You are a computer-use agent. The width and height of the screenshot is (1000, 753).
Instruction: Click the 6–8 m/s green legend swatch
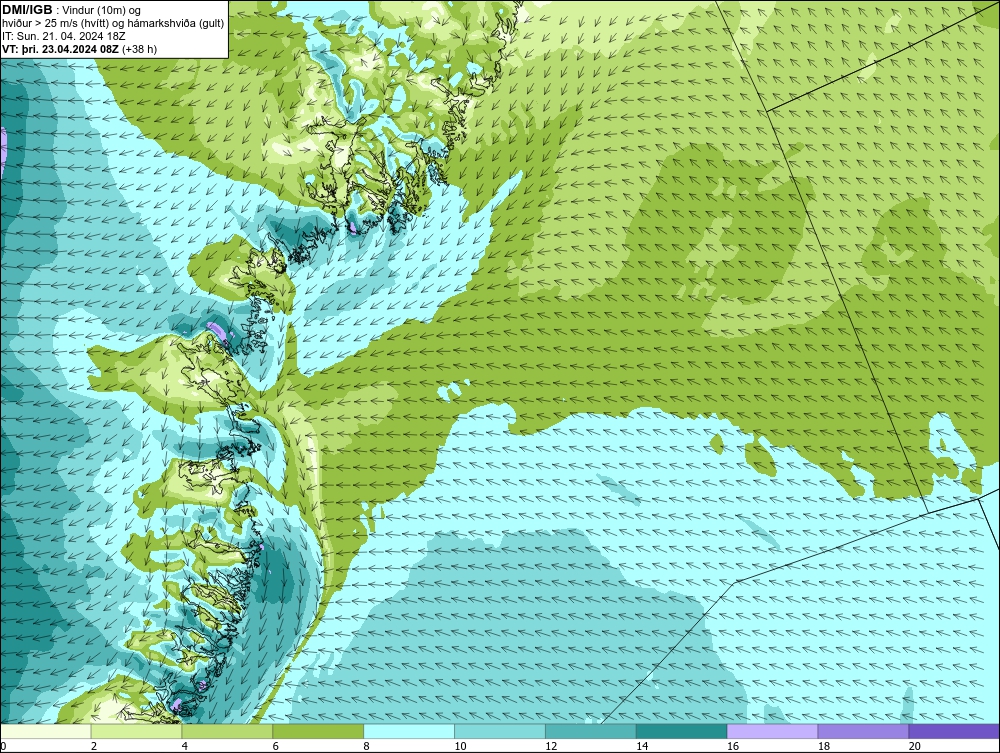click(318, 731)
